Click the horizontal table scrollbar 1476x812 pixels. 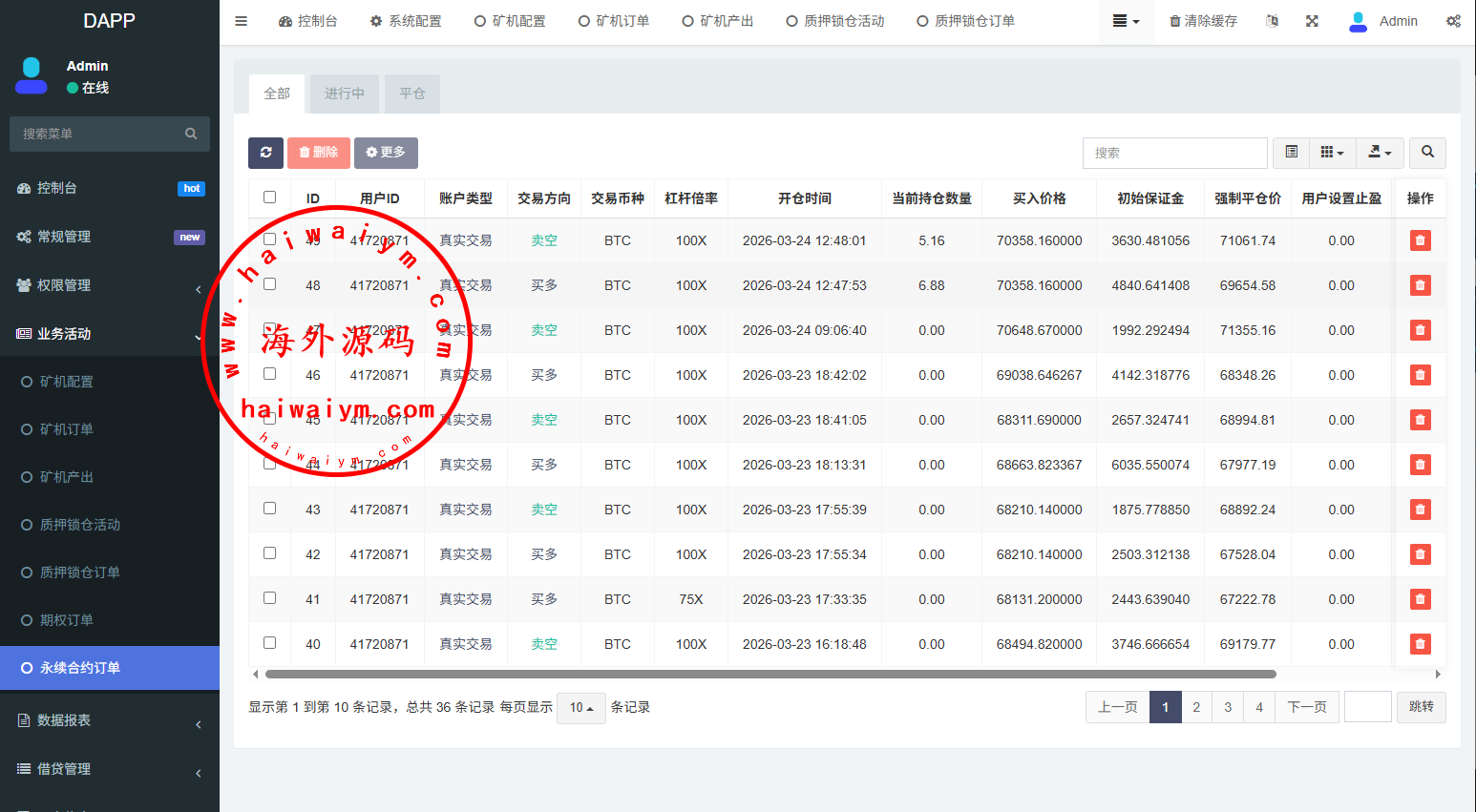pos(770,674)
